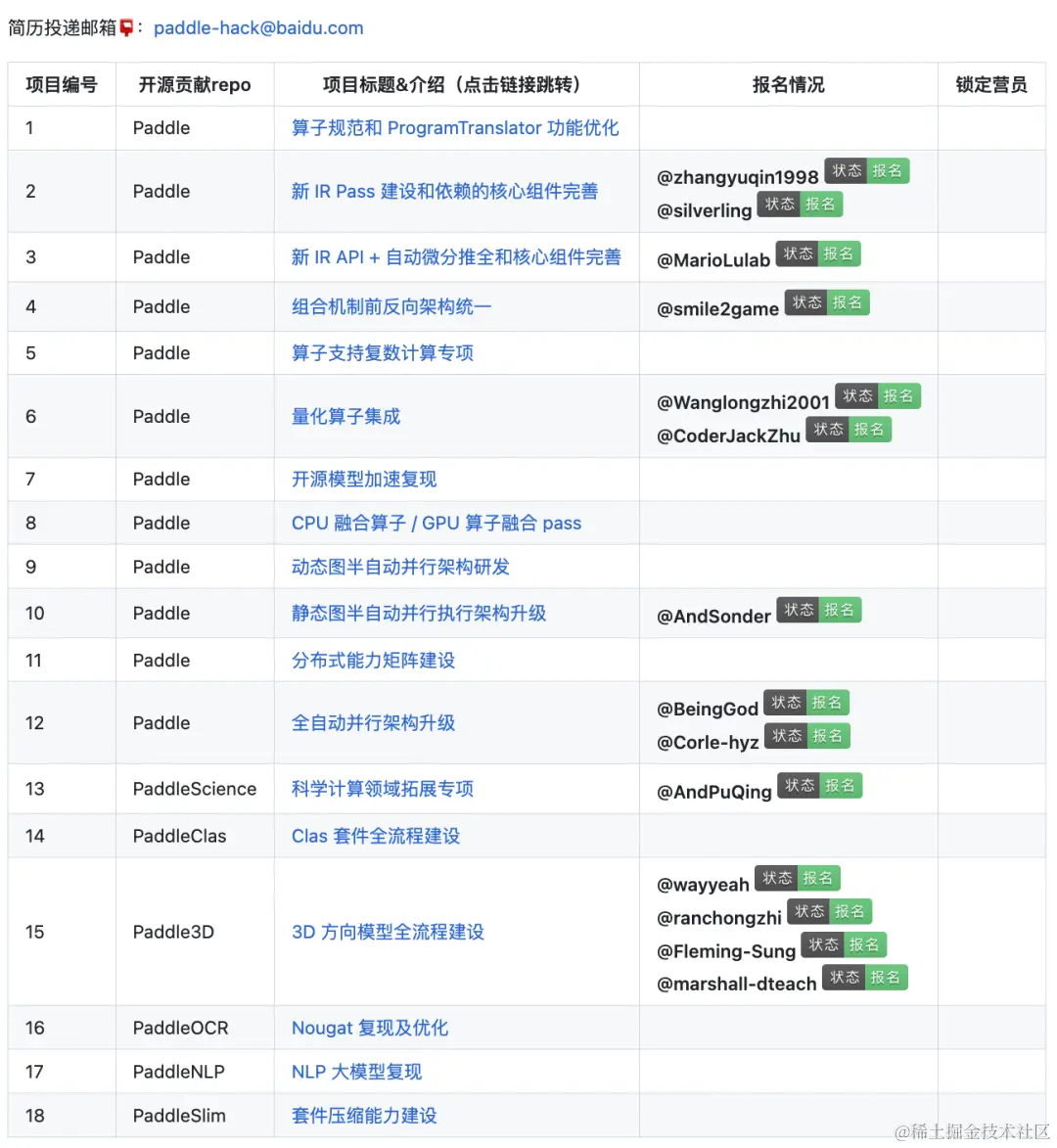
Task: Click the 状态 badge beside @wayyeah
Action: [776, 878]
